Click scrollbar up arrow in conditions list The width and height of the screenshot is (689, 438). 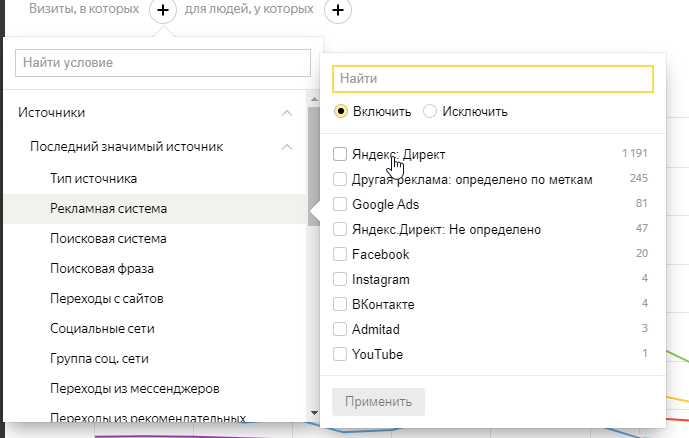pos(314,99)
